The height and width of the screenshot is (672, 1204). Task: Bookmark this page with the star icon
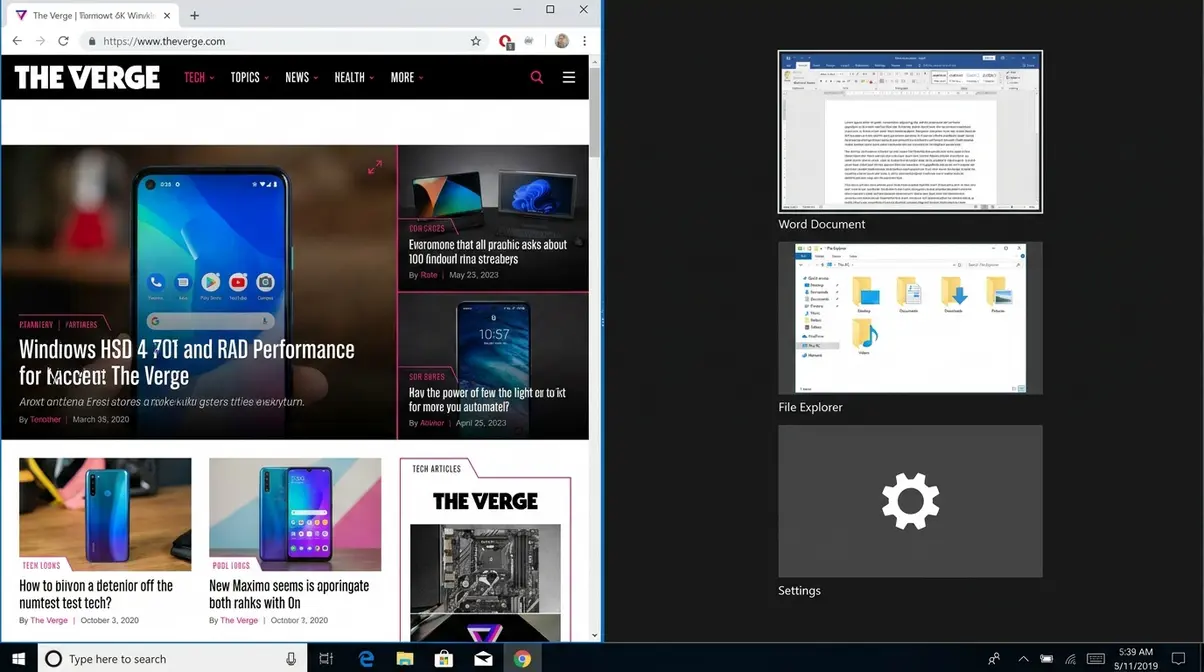click(476, 41)
